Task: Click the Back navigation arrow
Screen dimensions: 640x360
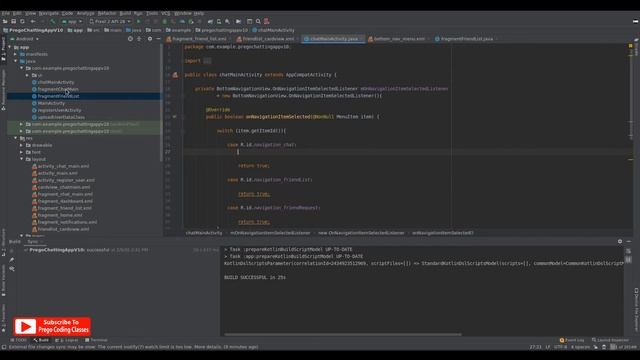Action: point(33,21)
